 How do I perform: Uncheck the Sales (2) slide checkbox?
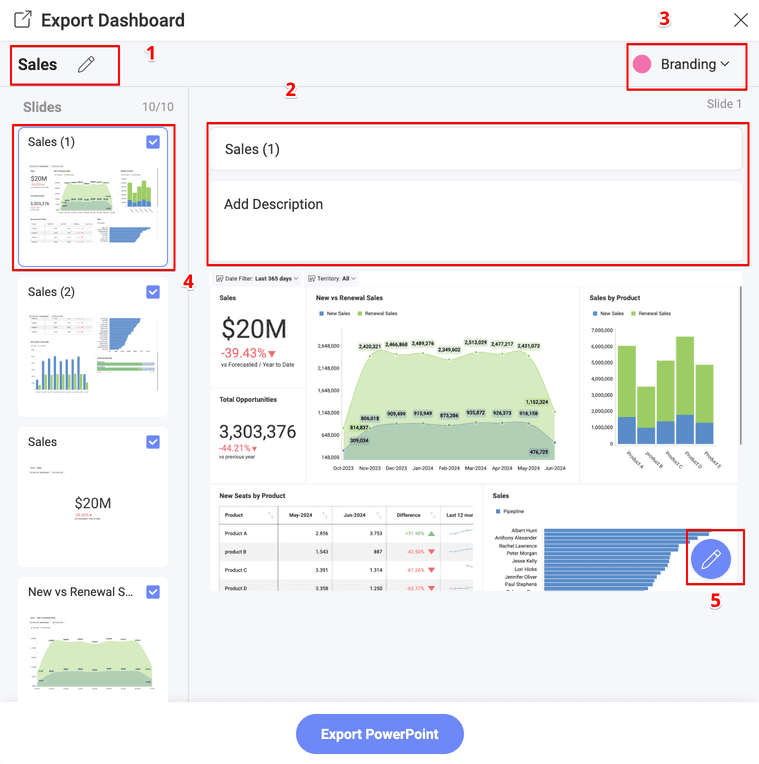point(153,292)
